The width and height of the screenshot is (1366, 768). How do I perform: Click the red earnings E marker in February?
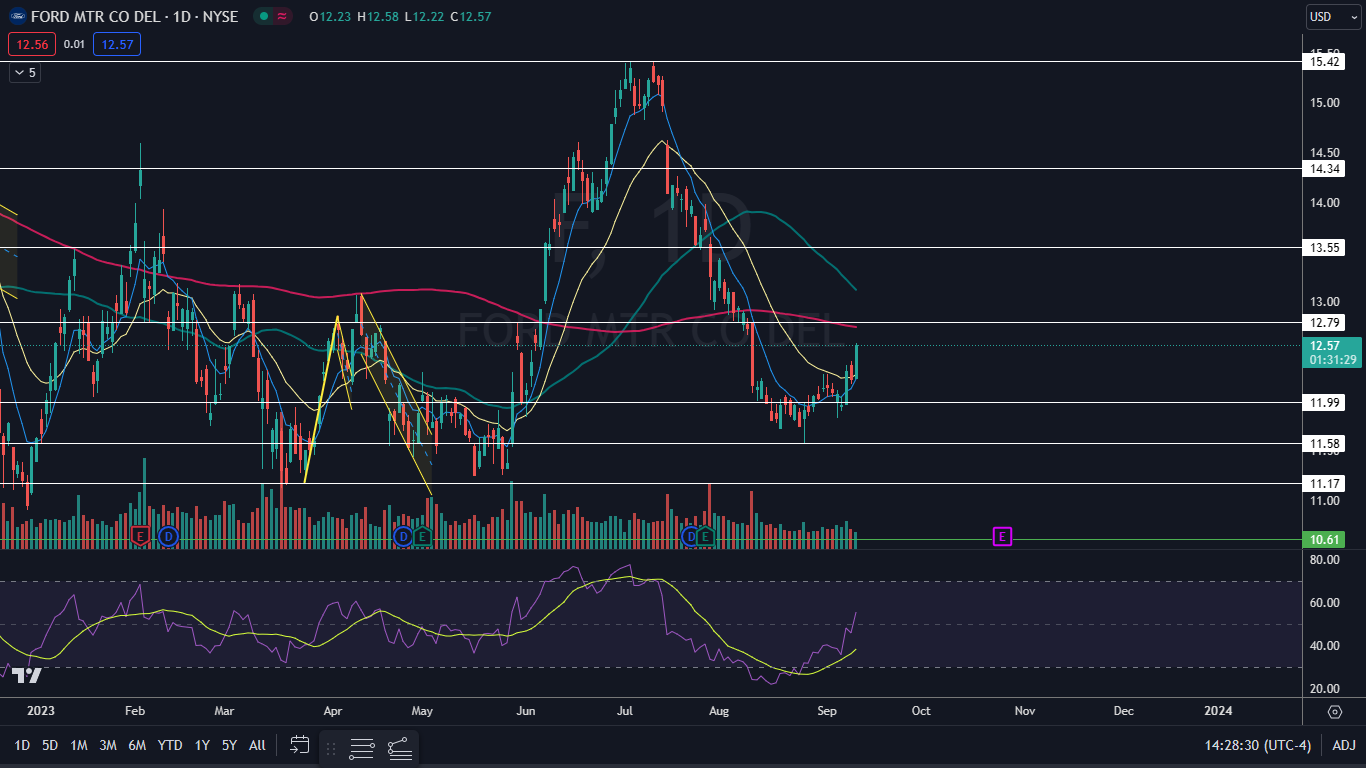[x=140, y=537]
